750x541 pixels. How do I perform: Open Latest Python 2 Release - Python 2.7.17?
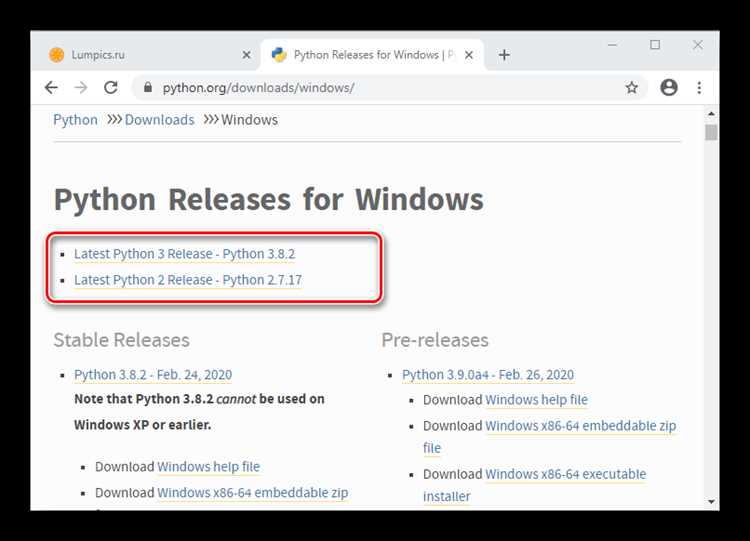188,280
